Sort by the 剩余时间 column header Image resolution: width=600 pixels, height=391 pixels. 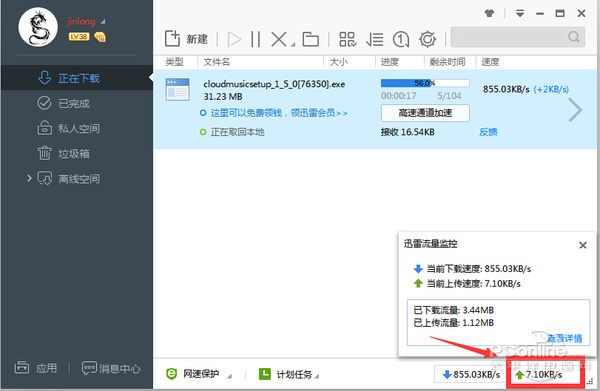(447, 62)
